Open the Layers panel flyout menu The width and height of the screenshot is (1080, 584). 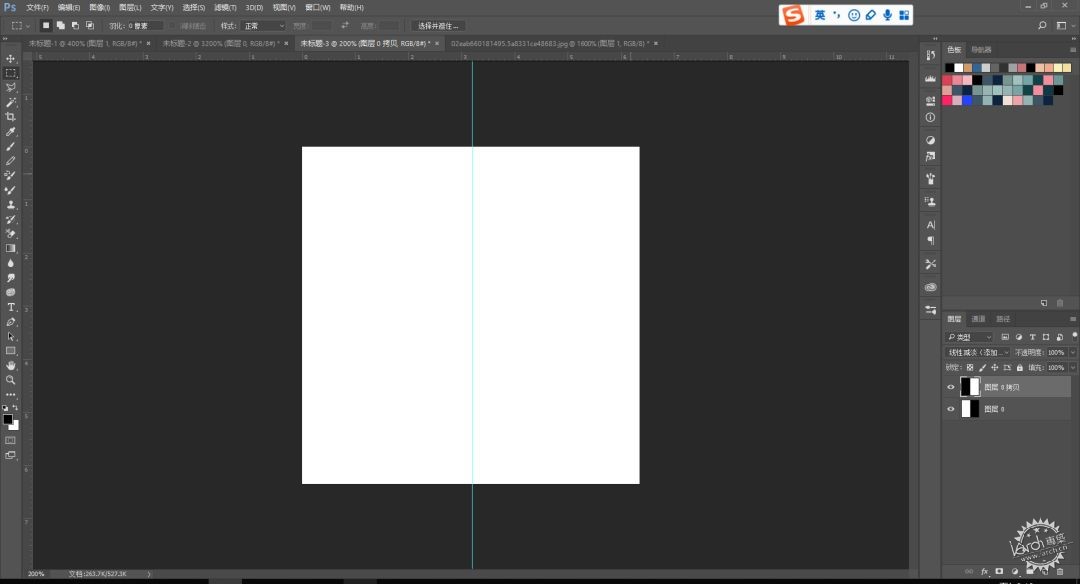click(1072, 319)
